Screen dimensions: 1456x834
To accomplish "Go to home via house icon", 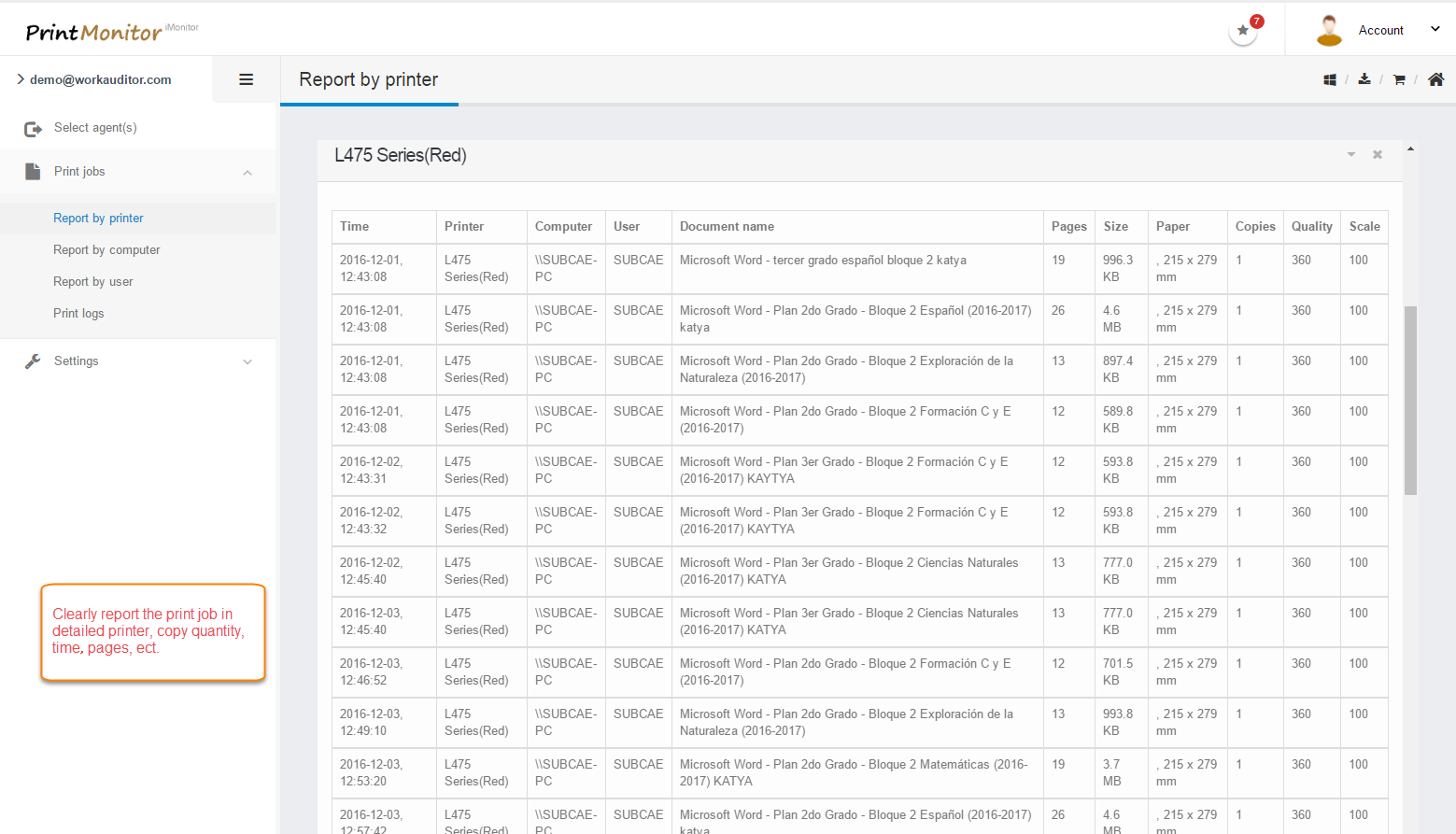I will tap(1435, 79).
